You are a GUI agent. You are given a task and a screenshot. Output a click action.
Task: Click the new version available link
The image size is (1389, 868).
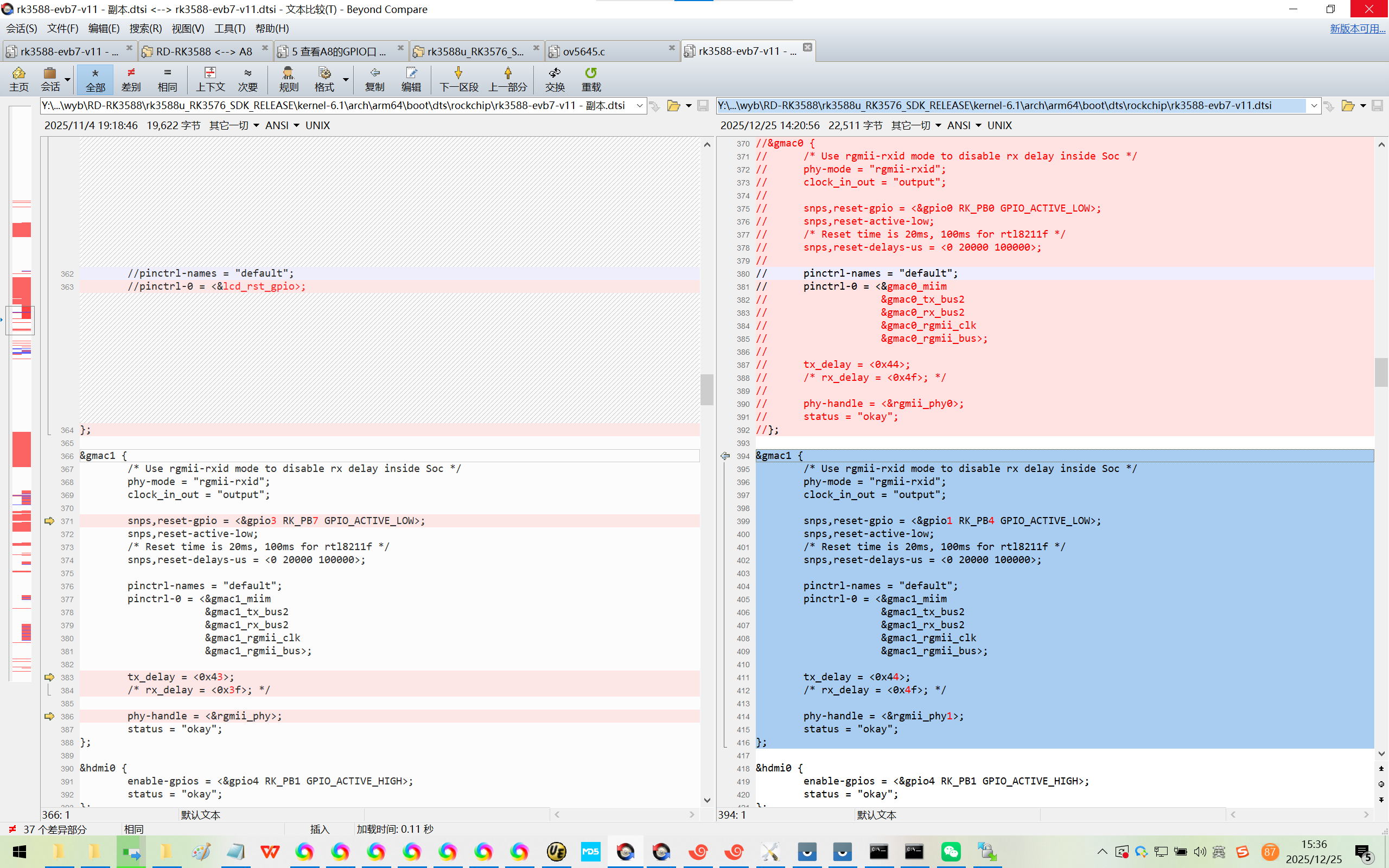tap(1357, 28)
